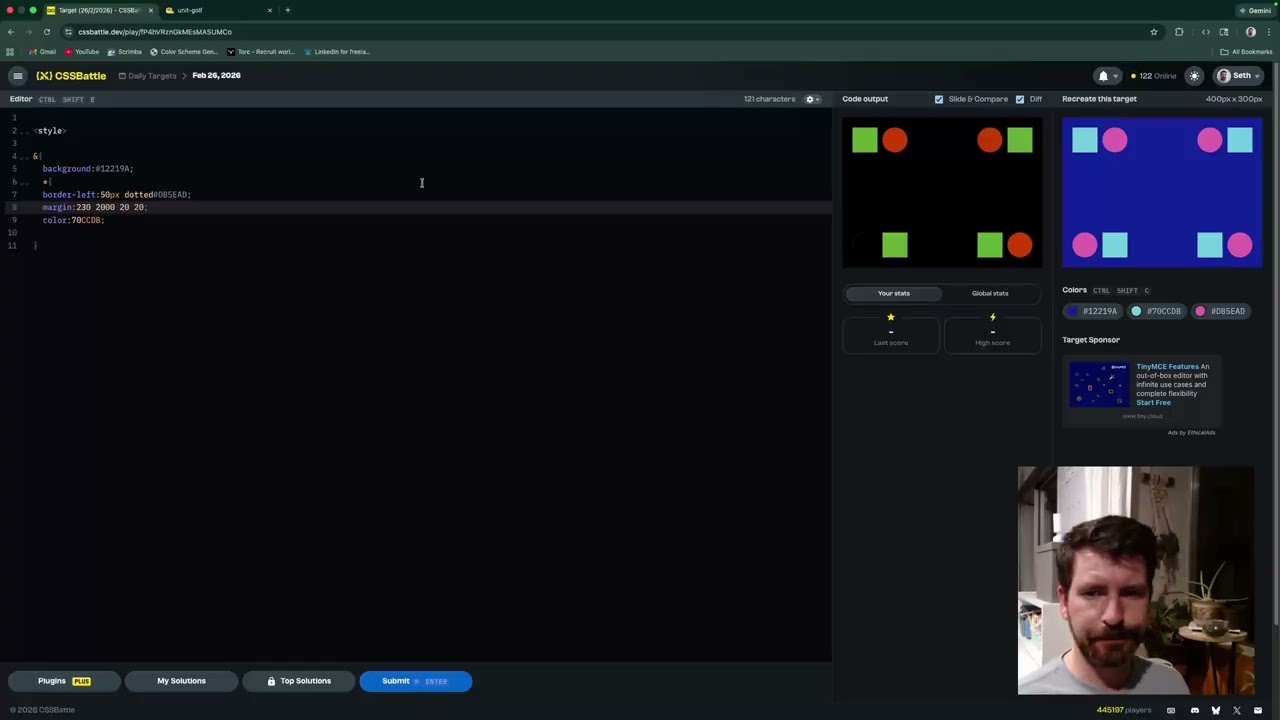Switch to the Global stats tab
The image size is (1280, 720).
990,293
